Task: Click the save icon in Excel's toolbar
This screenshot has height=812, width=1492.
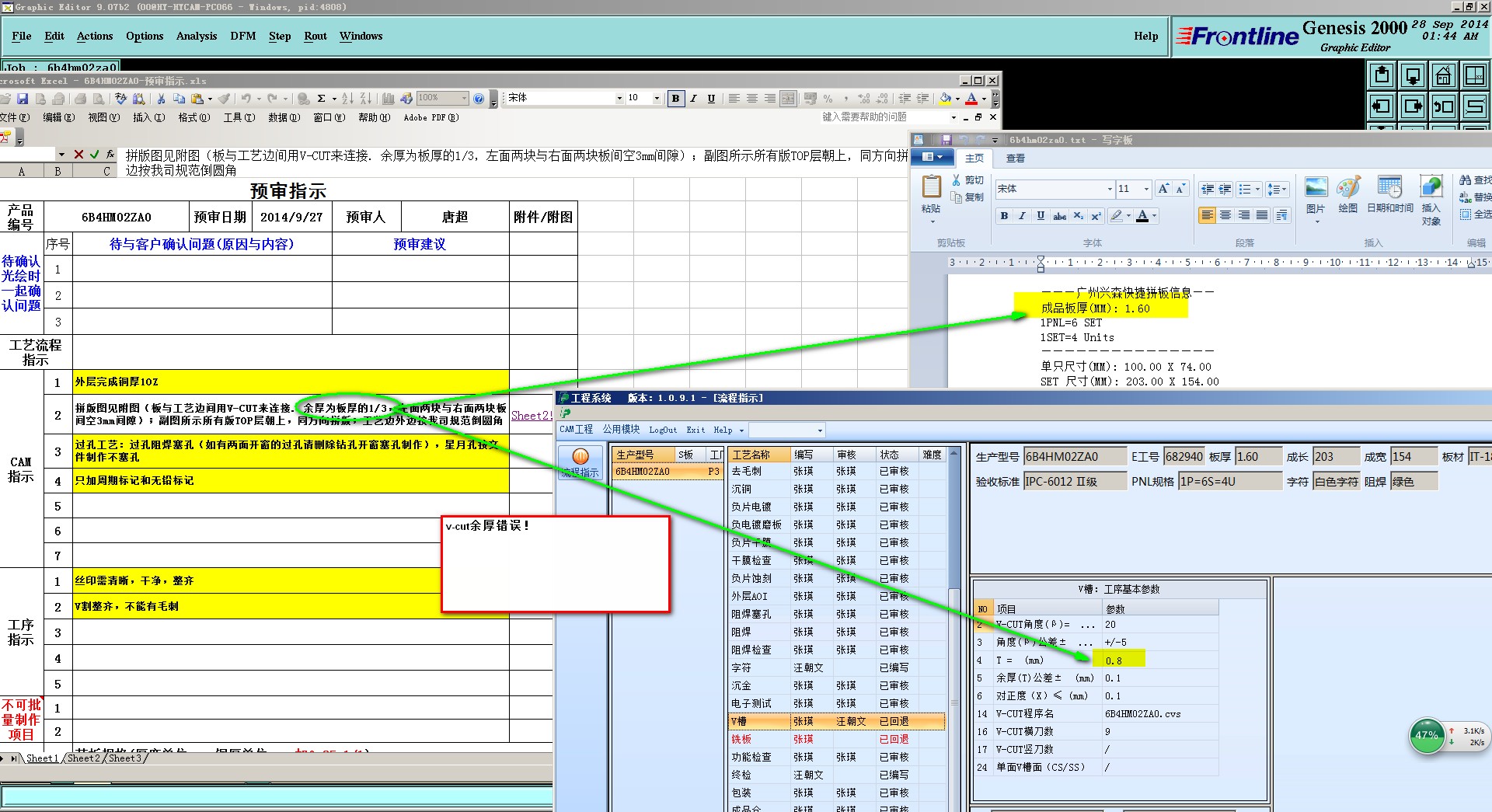Action: pyautogui.click(x=23, y=99)
